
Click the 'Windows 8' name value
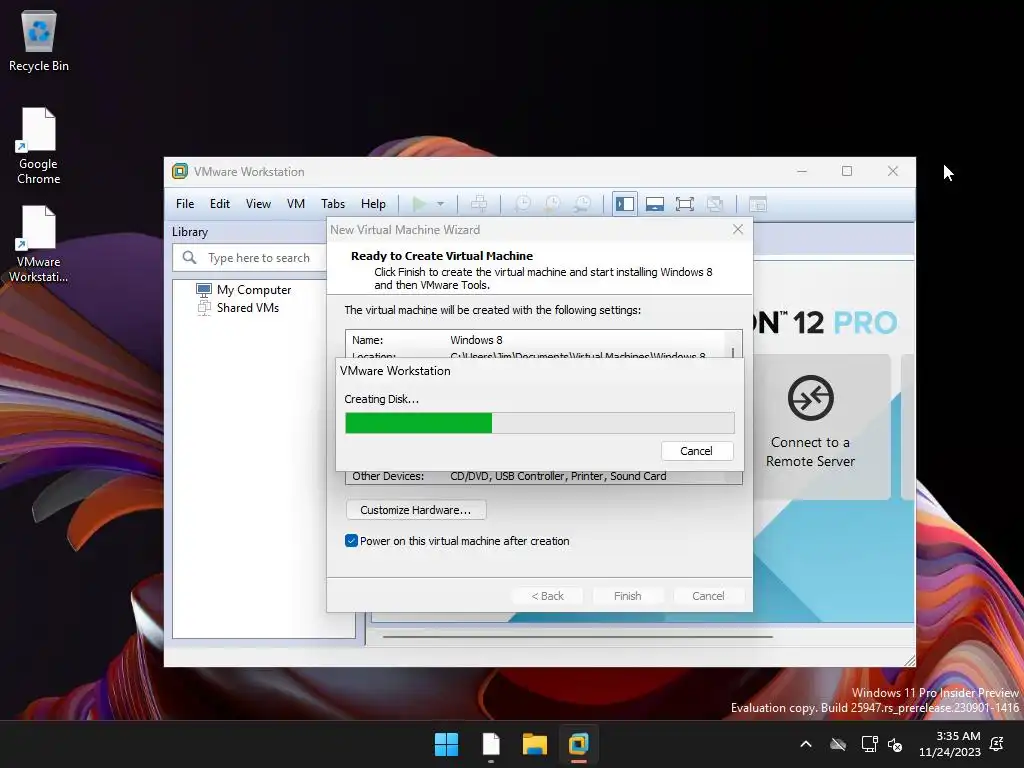[x=477, y=340]
